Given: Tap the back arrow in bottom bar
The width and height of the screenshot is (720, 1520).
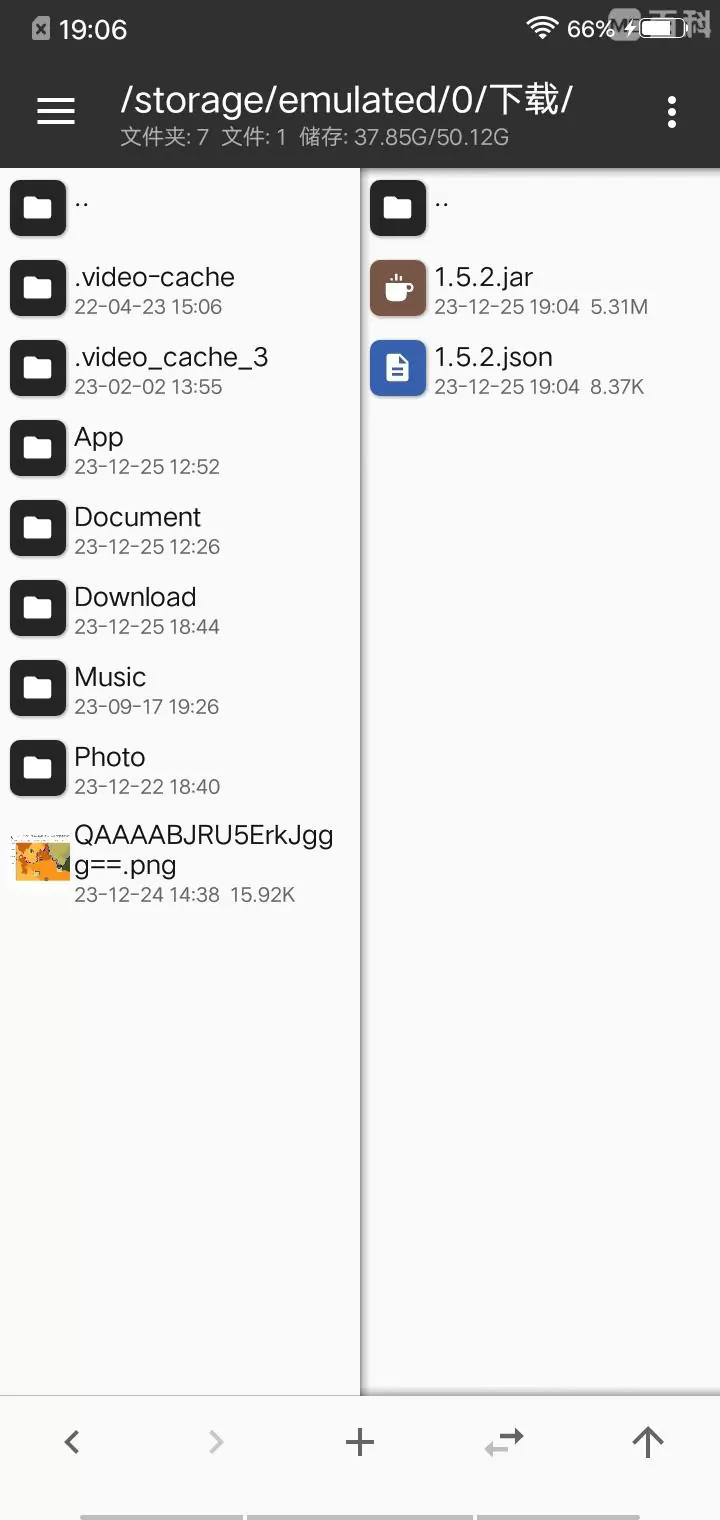Looking at the screenshot, I should pyautogui.click(x=71, y=1441).
